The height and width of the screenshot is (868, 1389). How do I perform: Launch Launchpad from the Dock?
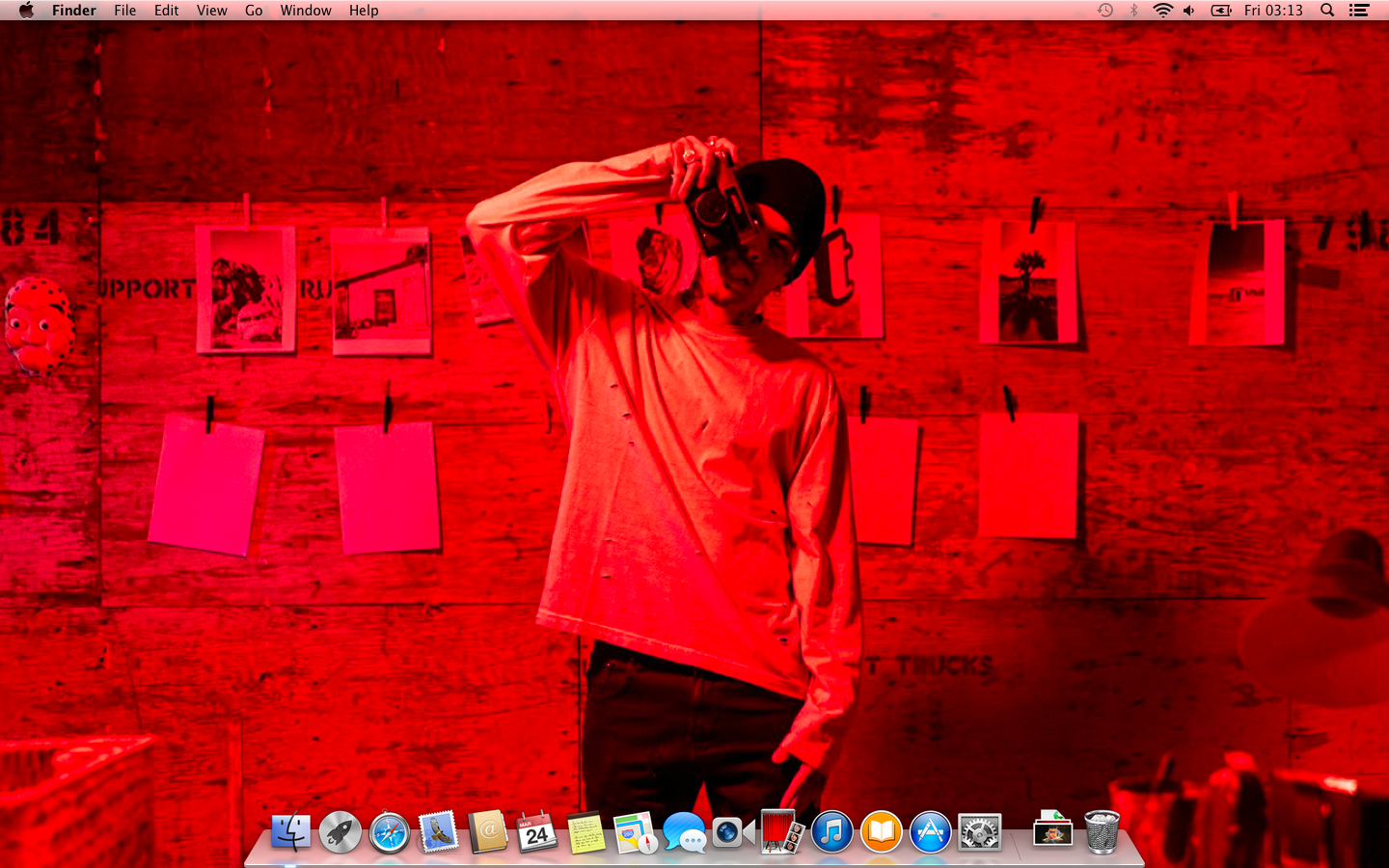pyautogui.click(x=340, y=831)
